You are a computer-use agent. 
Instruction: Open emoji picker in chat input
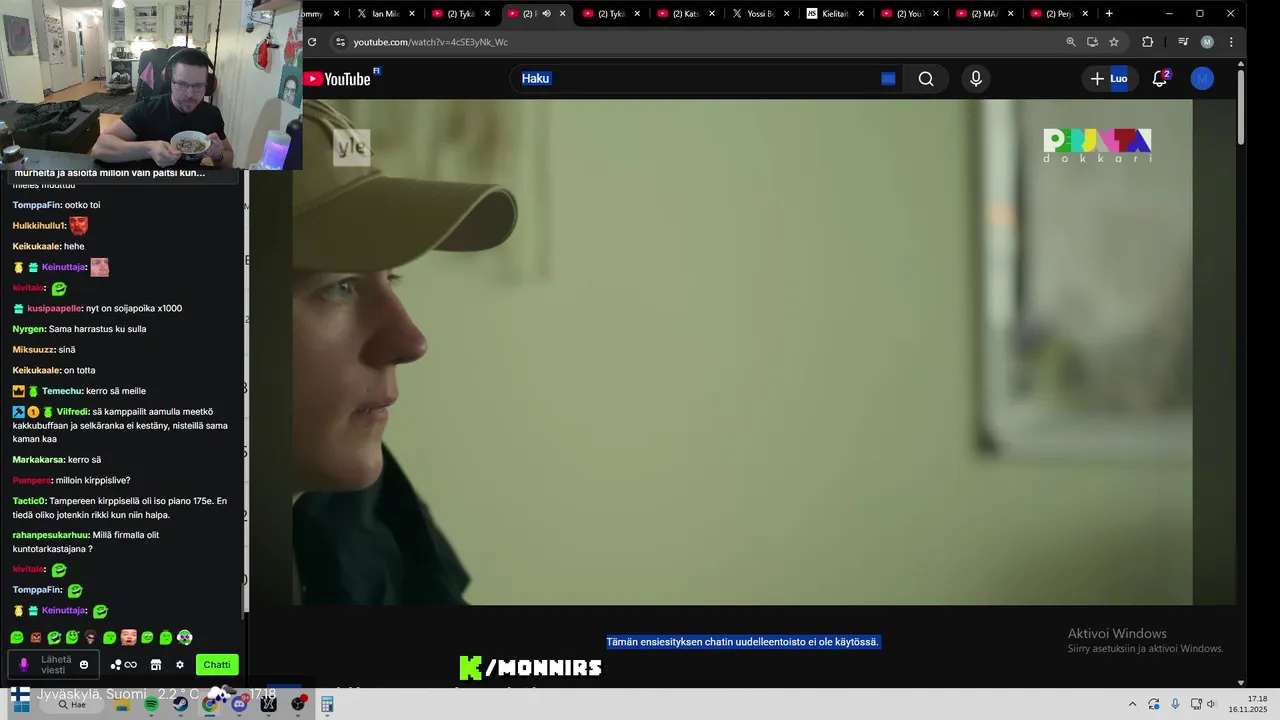click(x=84, y=665)
